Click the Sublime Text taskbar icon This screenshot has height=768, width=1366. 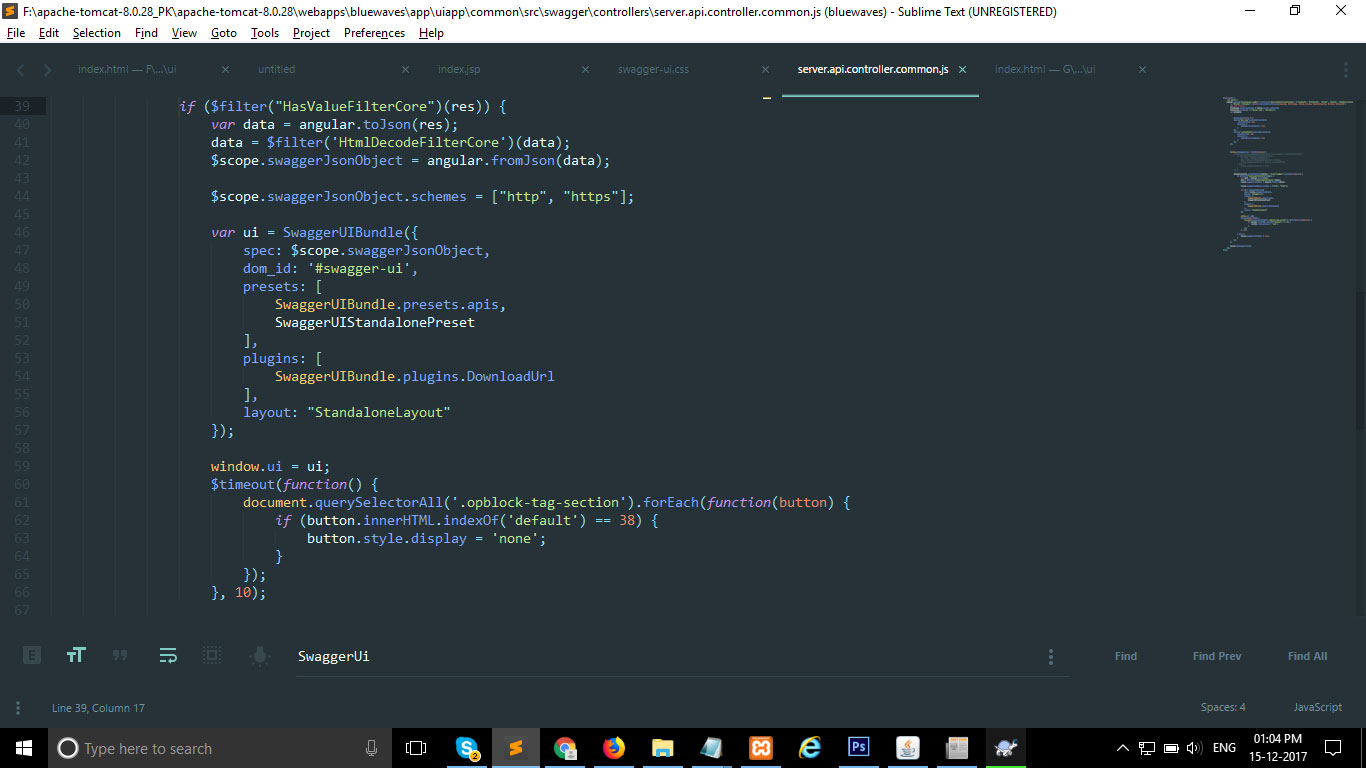(515, 747)
